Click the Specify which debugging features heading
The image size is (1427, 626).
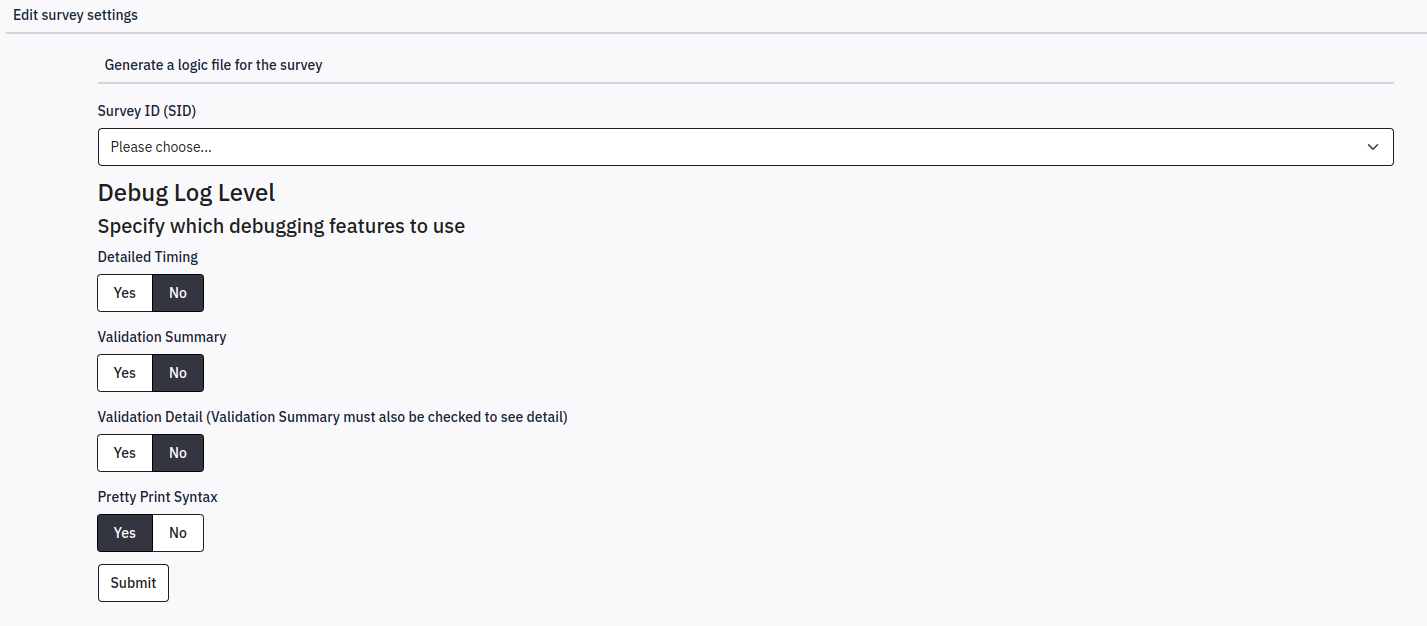click(x=281, y=226)
